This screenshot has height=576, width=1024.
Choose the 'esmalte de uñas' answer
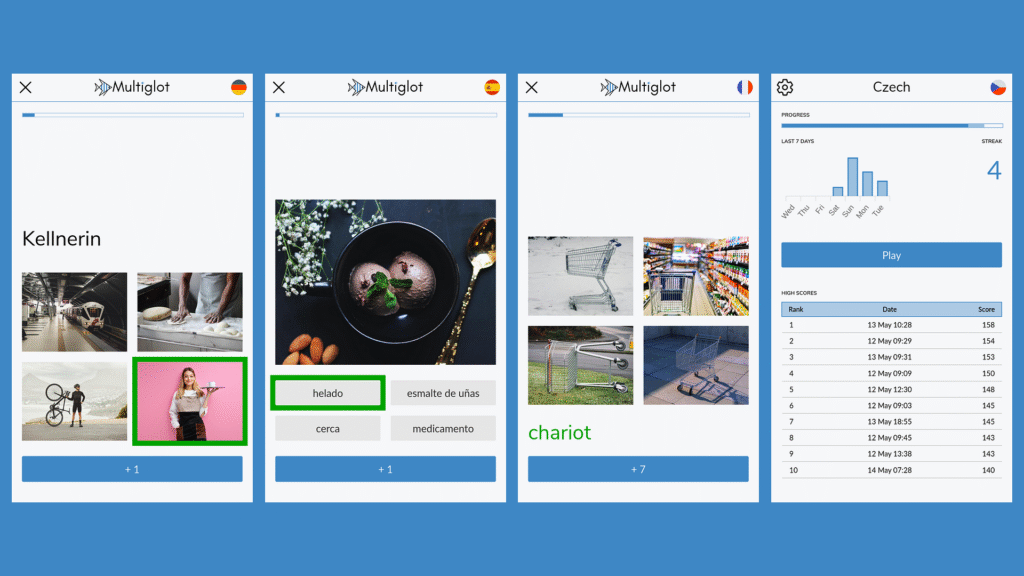[443, 393]
